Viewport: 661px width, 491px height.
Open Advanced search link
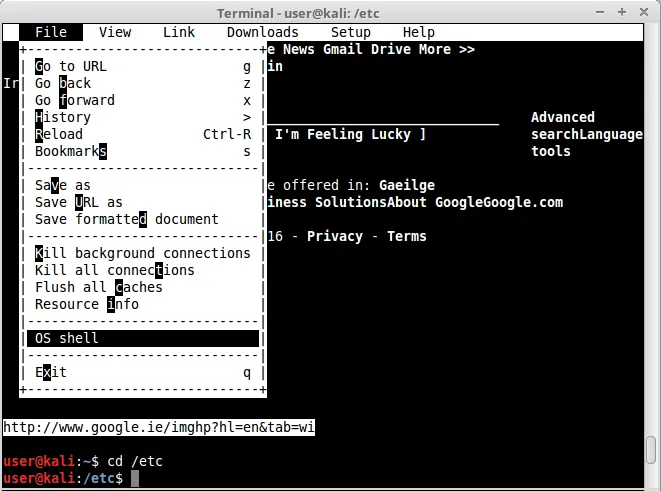tap(562, 126)
